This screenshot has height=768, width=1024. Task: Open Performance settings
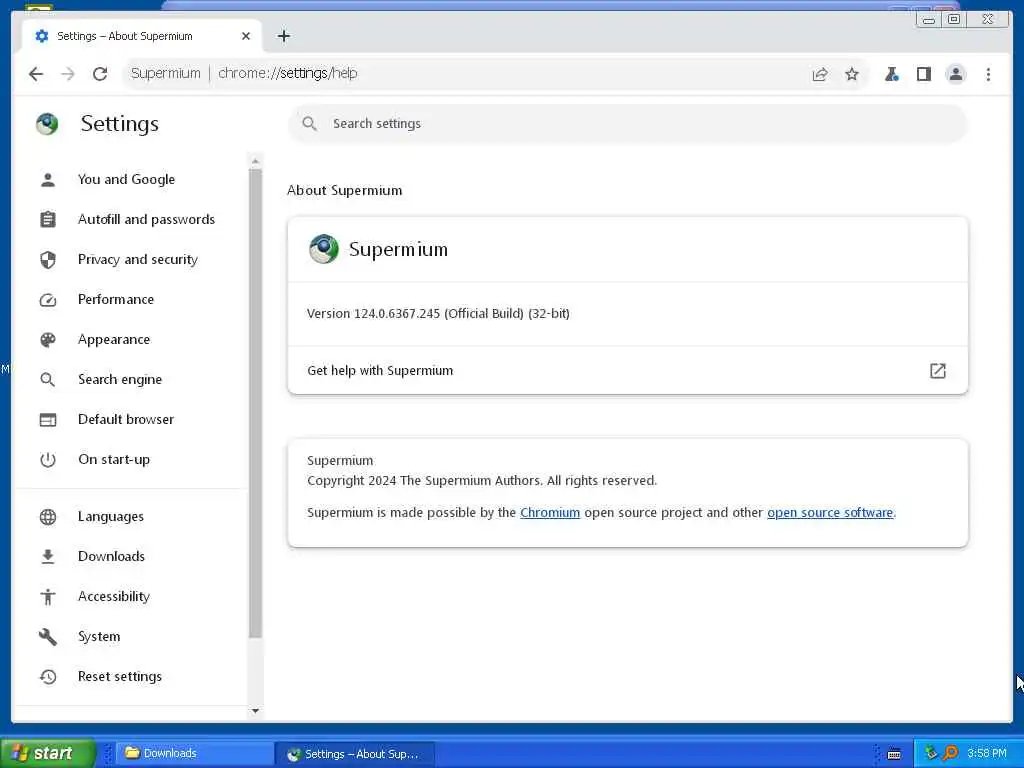coord(131,300)
